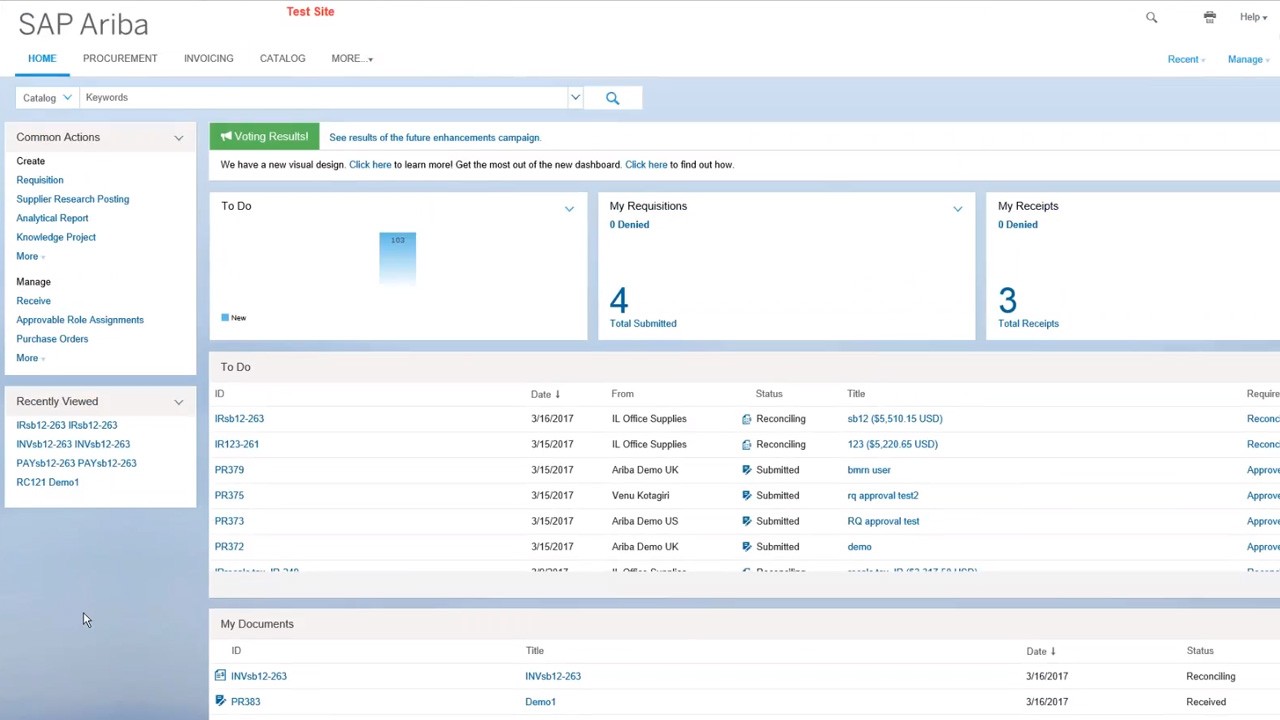Open the MORE navigation menu
The width and height of the screenshot is (1280, 720).
pos(351,58)
